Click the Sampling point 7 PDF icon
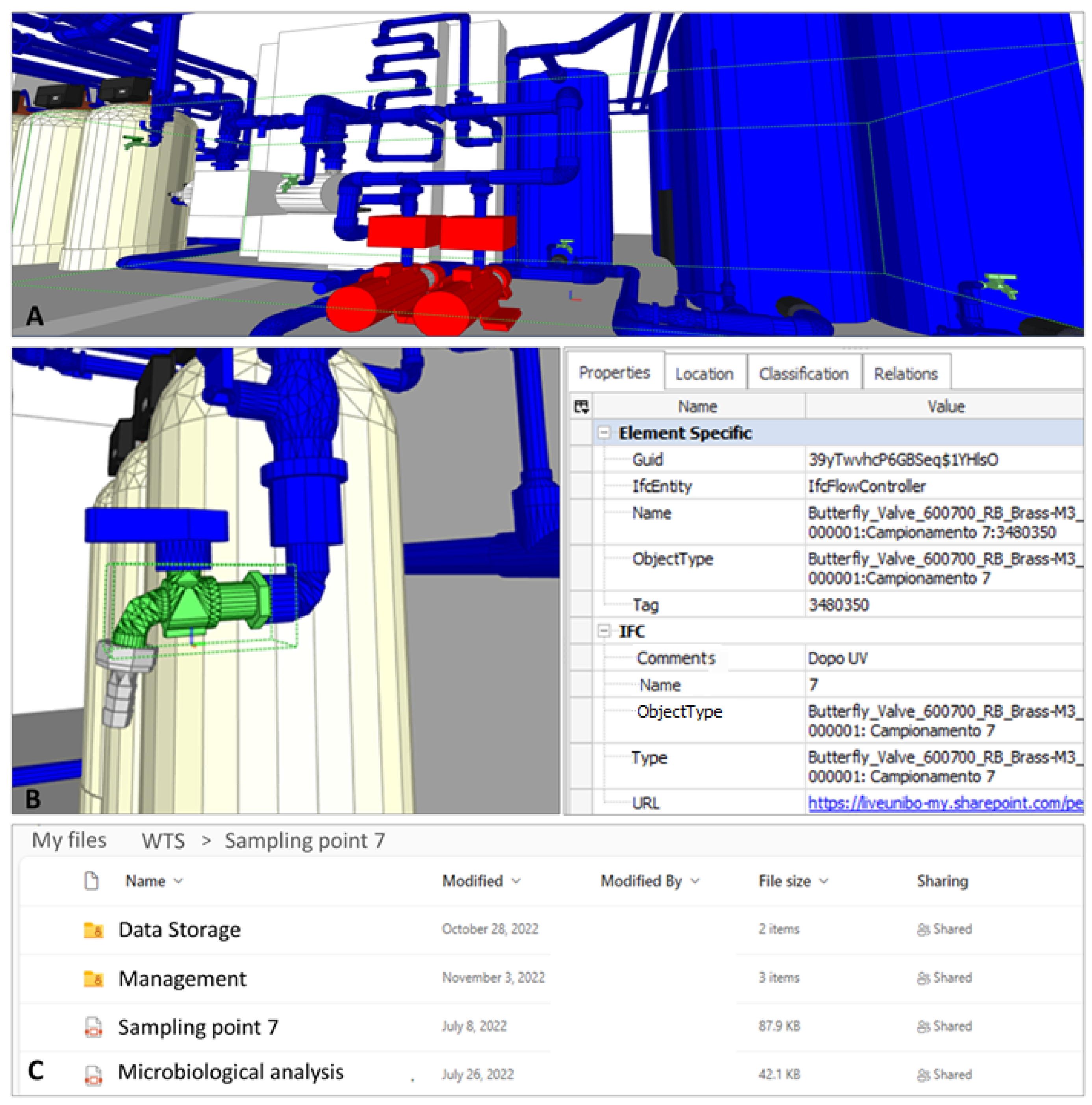This screenshot has width=1092, height=1105. 93,1028
